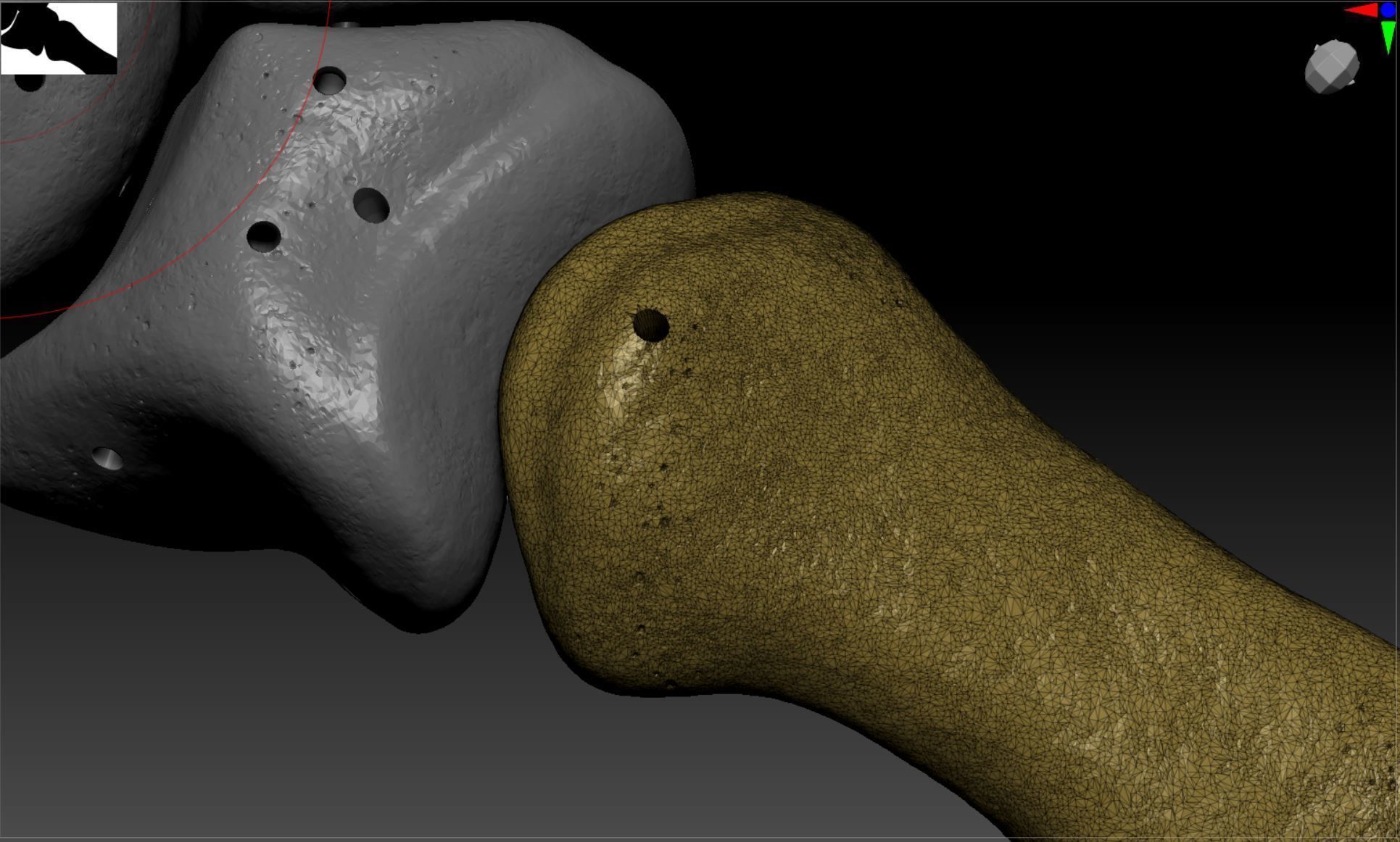The width and height of the screenshot is (1400, 842).
Task: Click the middle-right hole on the gray bone
Action: tap(371, 205)
